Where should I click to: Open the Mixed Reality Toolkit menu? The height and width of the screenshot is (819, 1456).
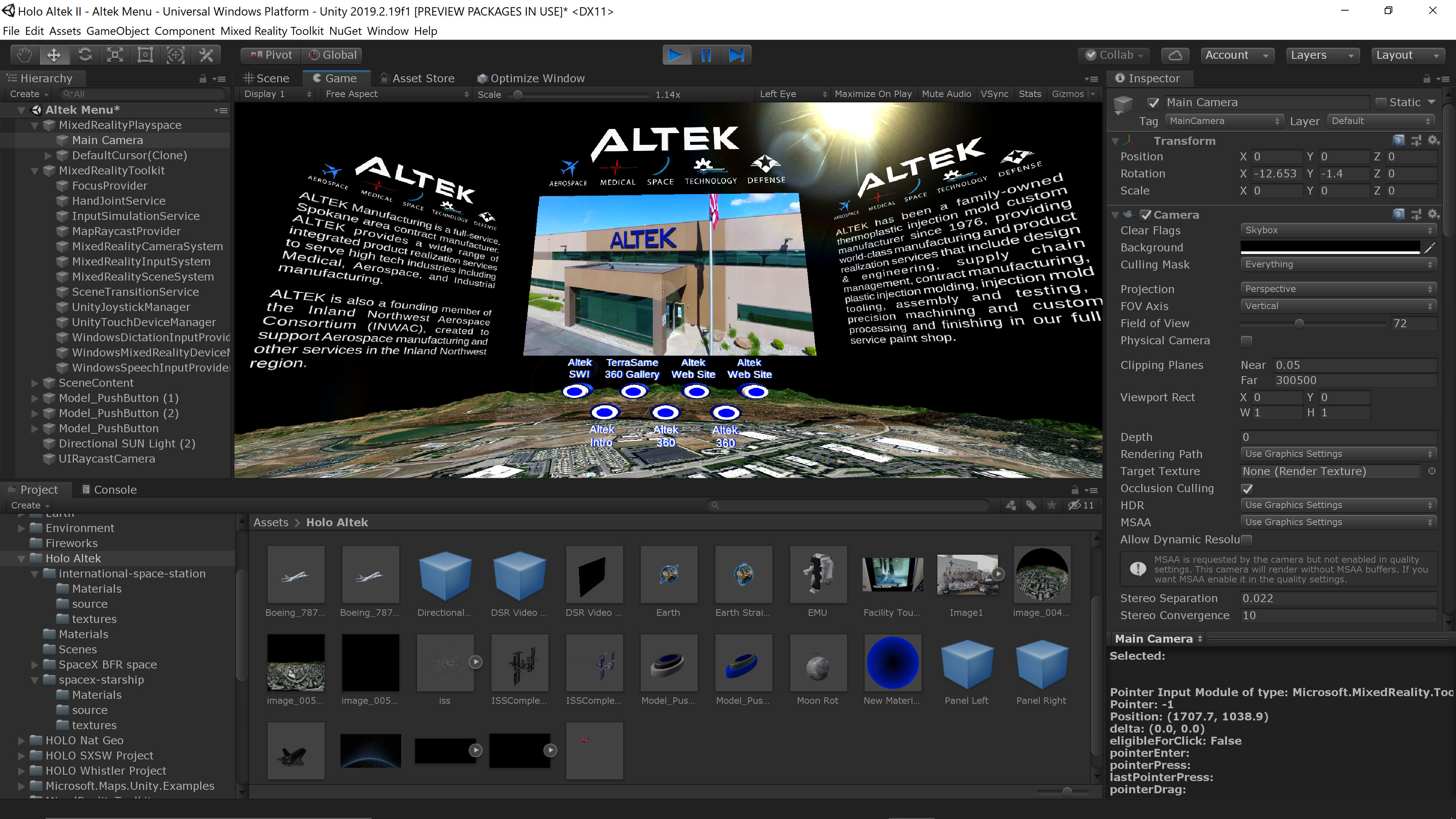272,31
